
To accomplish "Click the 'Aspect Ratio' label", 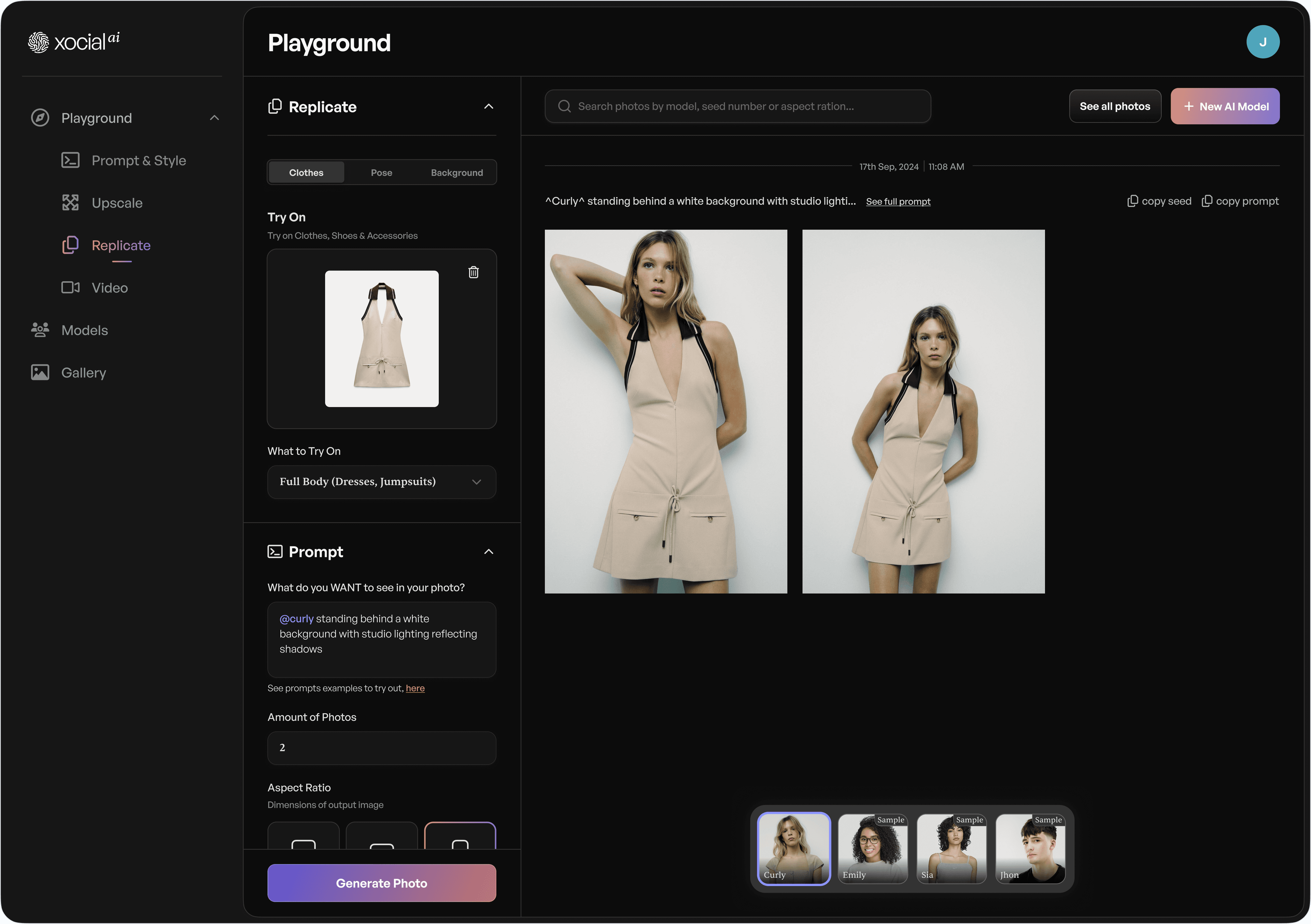I will 299,787.
